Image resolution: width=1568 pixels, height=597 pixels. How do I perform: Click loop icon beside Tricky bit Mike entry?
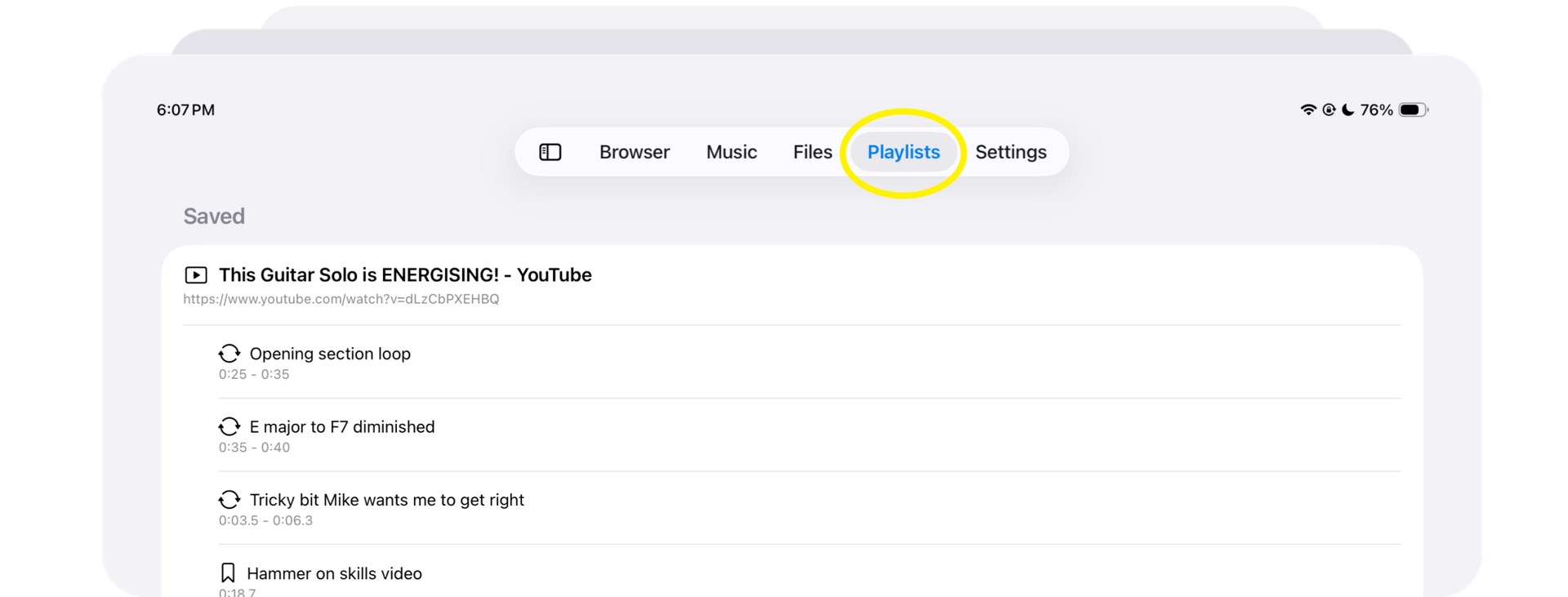click(229, 500)
